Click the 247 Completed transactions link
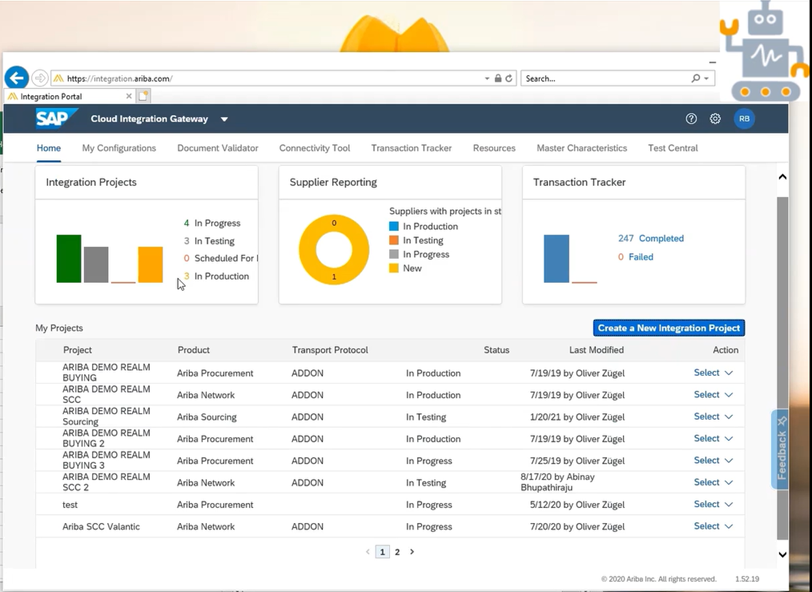Image resolution: width=812 pixels, height=592 pixels. click(x=650, y=239)
